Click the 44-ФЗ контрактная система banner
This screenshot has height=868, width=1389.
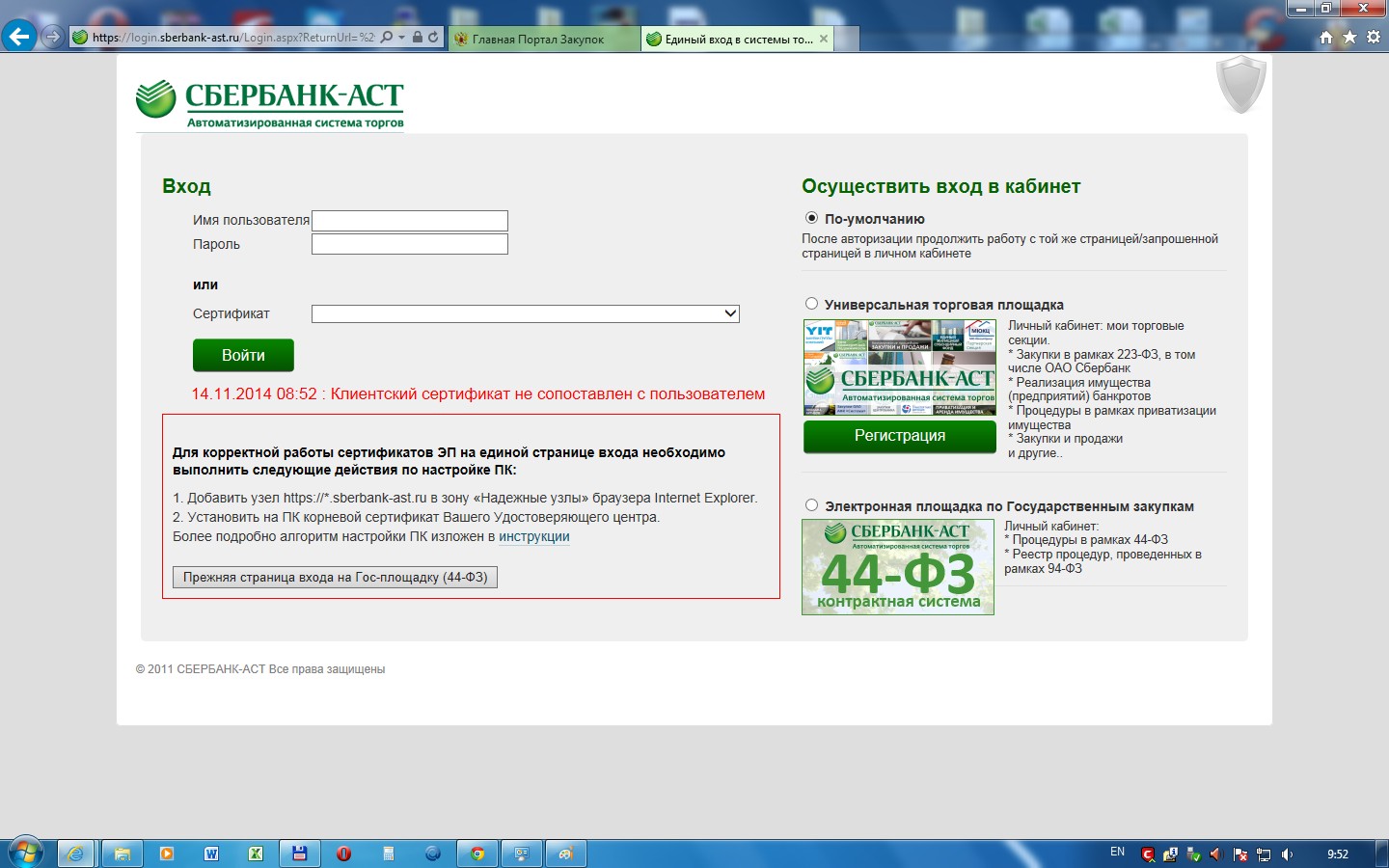click(898, 567)
